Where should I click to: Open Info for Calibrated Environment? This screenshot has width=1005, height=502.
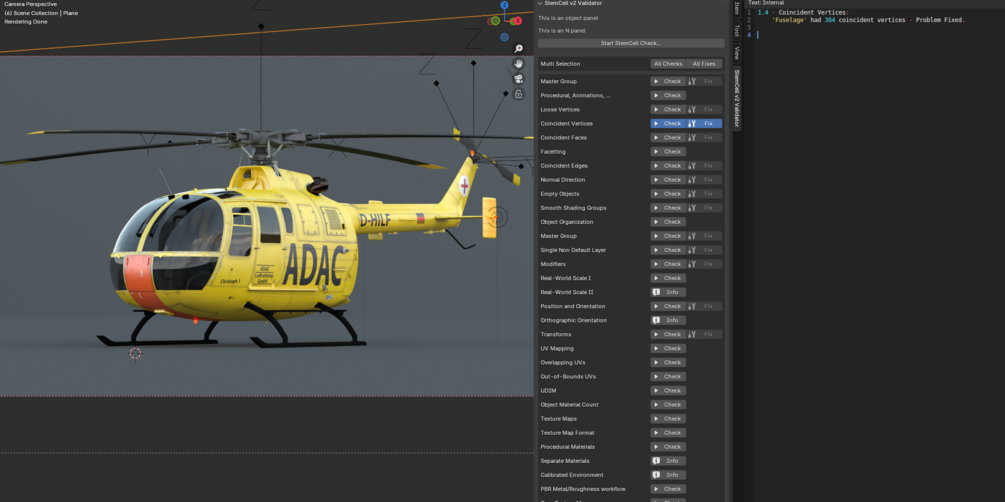668,475
